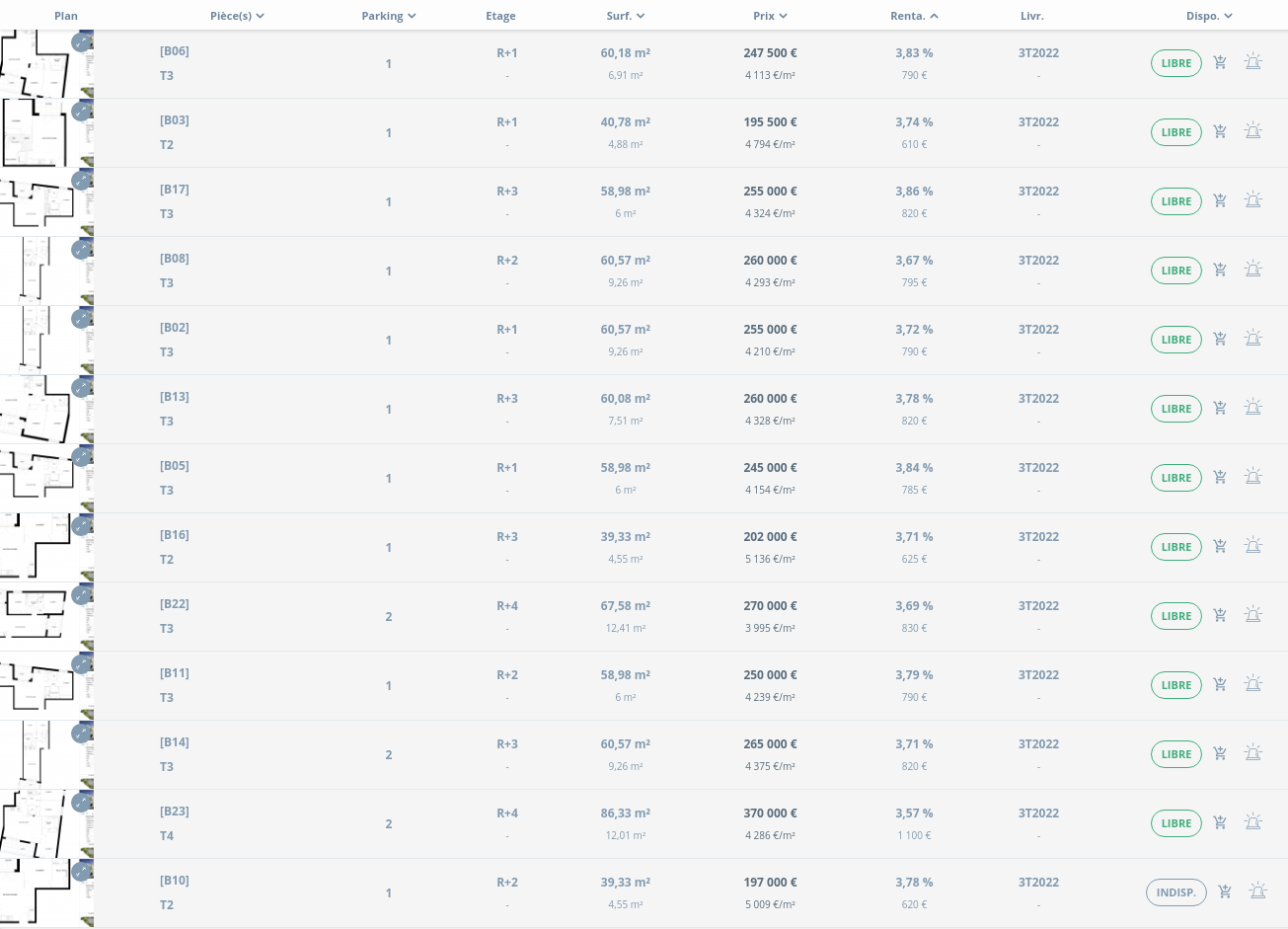Enlarge the B22 floor plan

tap(81, 595)
